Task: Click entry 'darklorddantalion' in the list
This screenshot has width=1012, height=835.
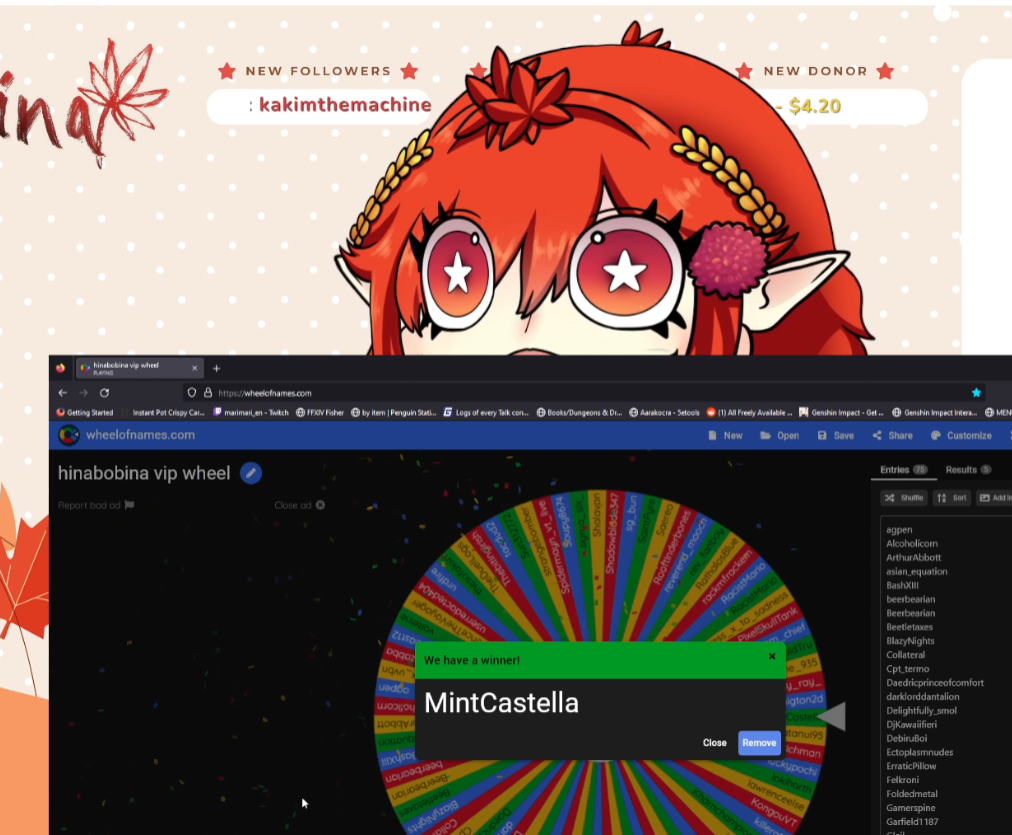Action: [922, 697]
